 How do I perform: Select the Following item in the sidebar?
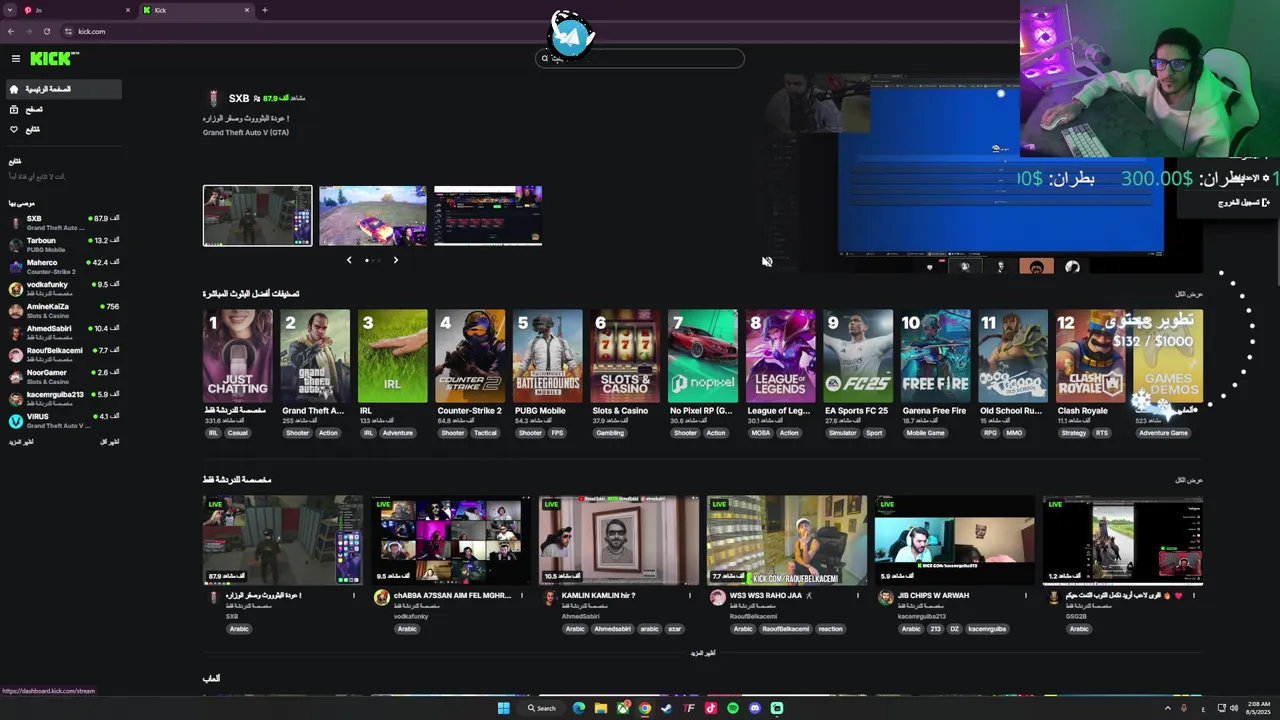pos(64,129)
